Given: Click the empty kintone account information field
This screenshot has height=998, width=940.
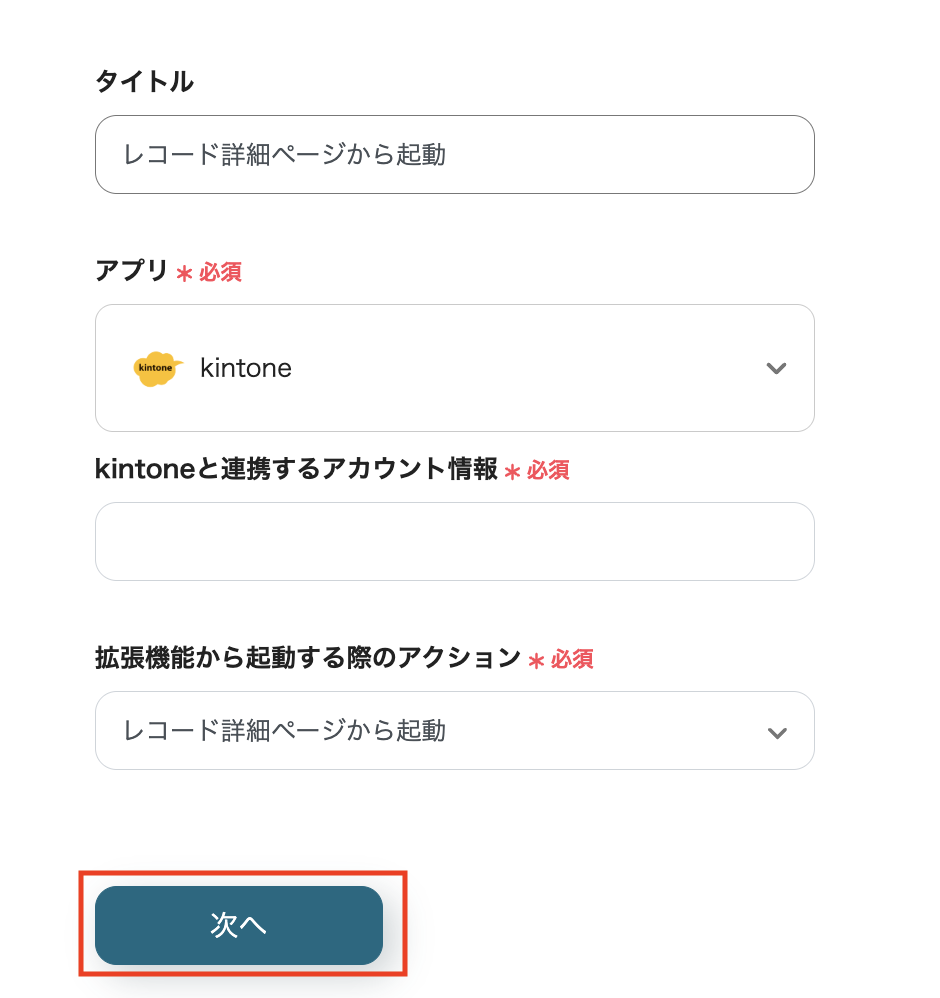Looking at the screenshot, I should 454,541.
